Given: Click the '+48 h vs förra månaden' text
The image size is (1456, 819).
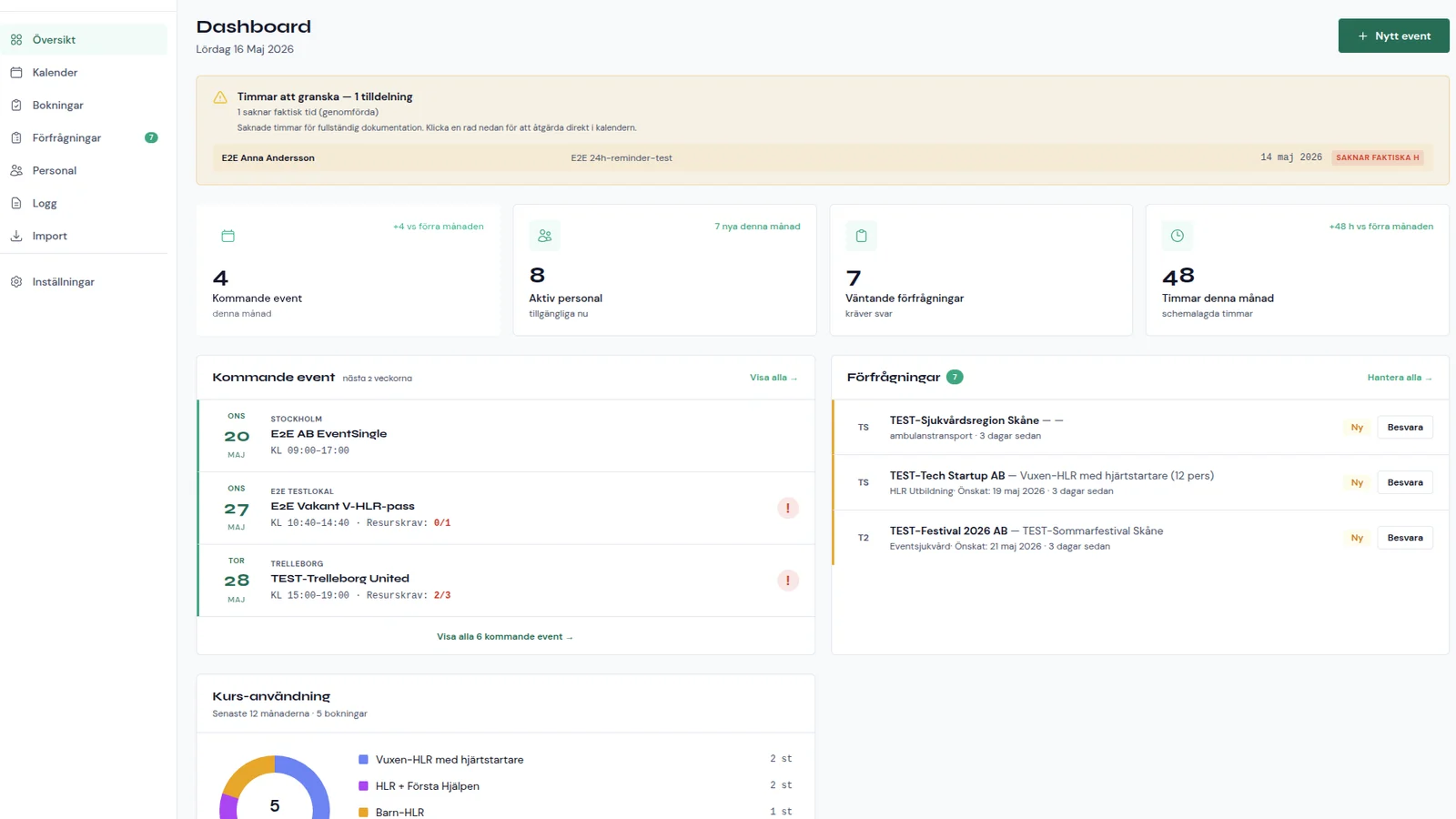Looking at the screenshot, I should 1381,227.
